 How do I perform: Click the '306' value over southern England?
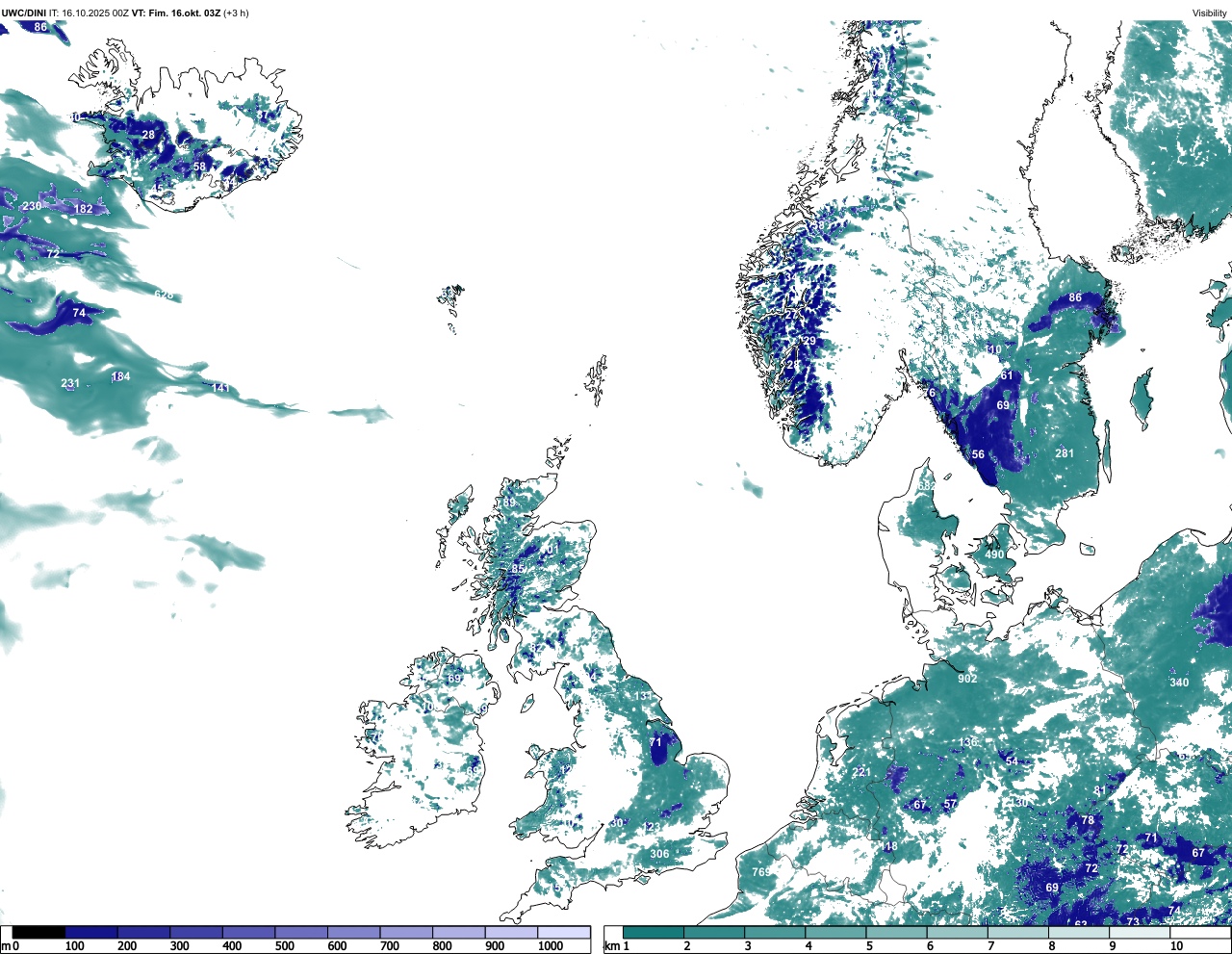tap(659, 854)
